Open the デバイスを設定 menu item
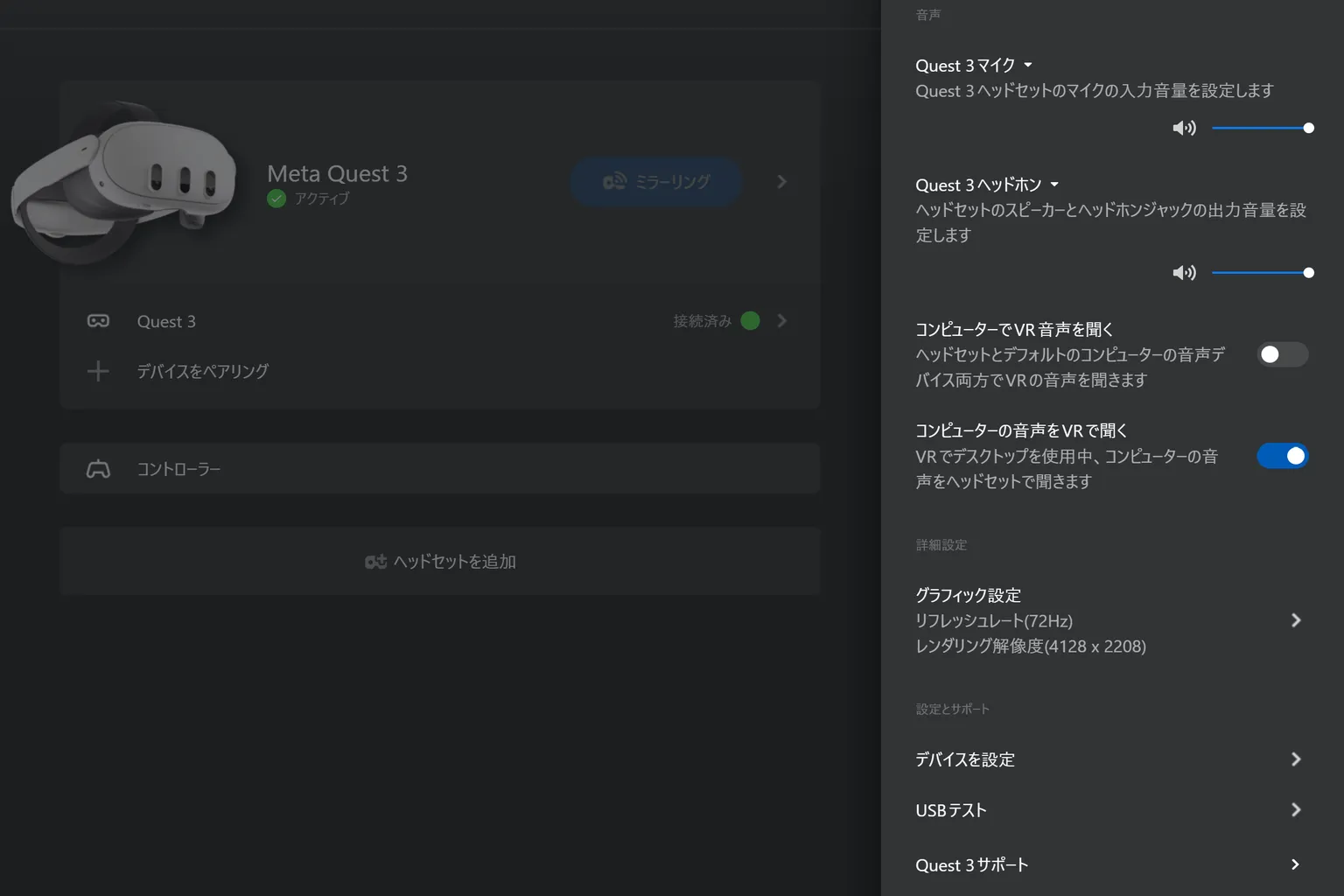Image resolution: width=1344 pixels, height=896 pixels. click(x=1109, y=759)
